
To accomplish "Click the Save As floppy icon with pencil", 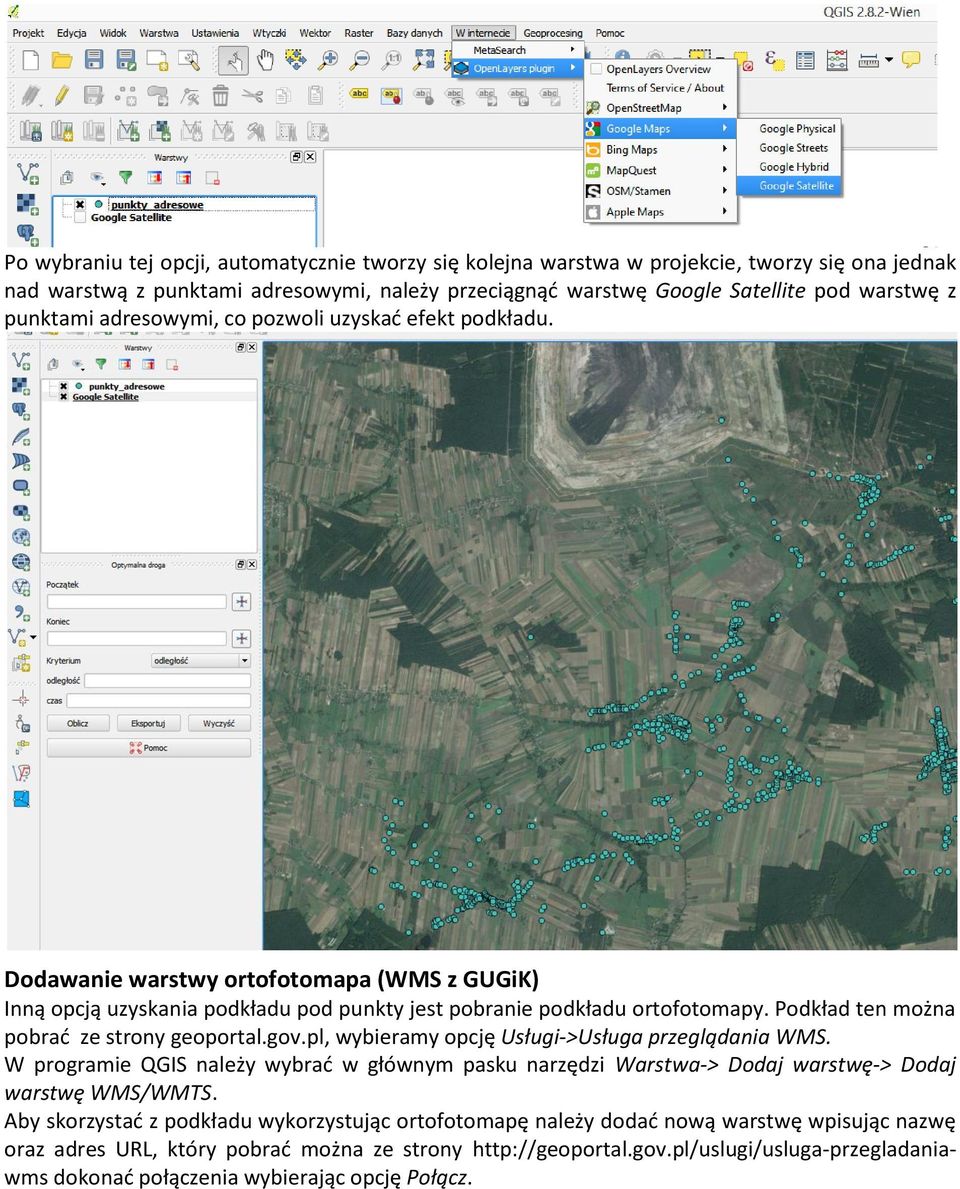I will coord(126,60).
